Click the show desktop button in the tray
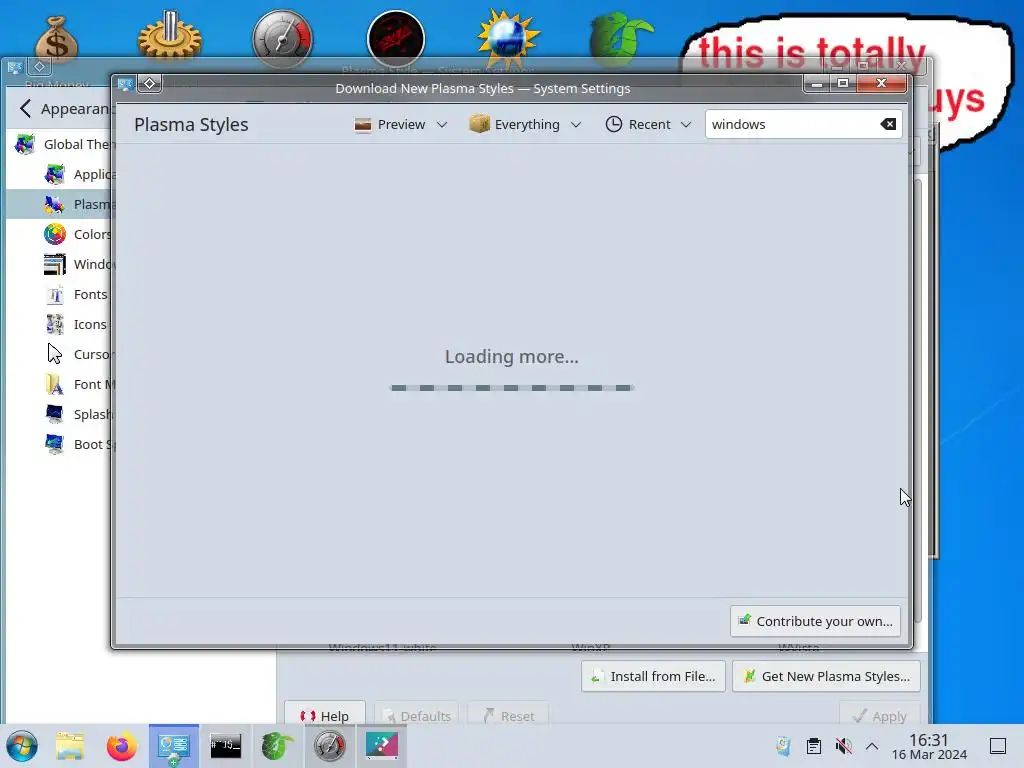1024x768 pixels. click(x=998, y=746)
